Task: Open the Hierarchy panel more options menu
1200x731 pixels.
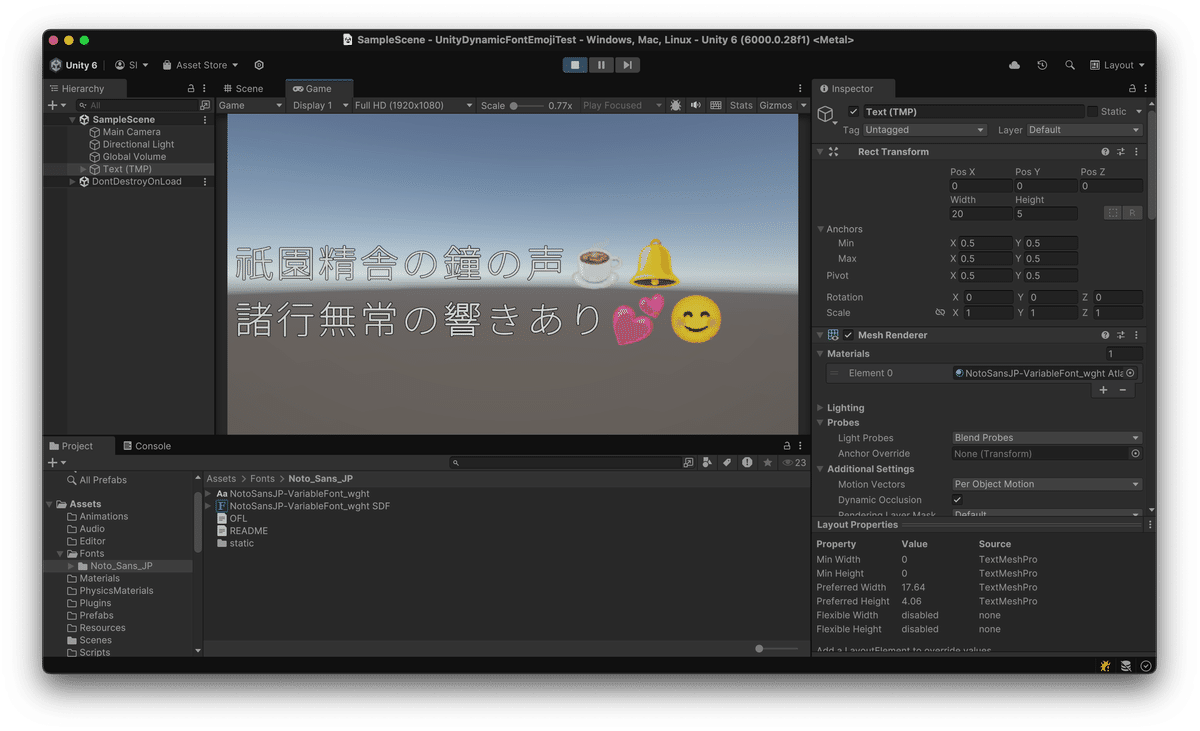Action: [205, 88]
